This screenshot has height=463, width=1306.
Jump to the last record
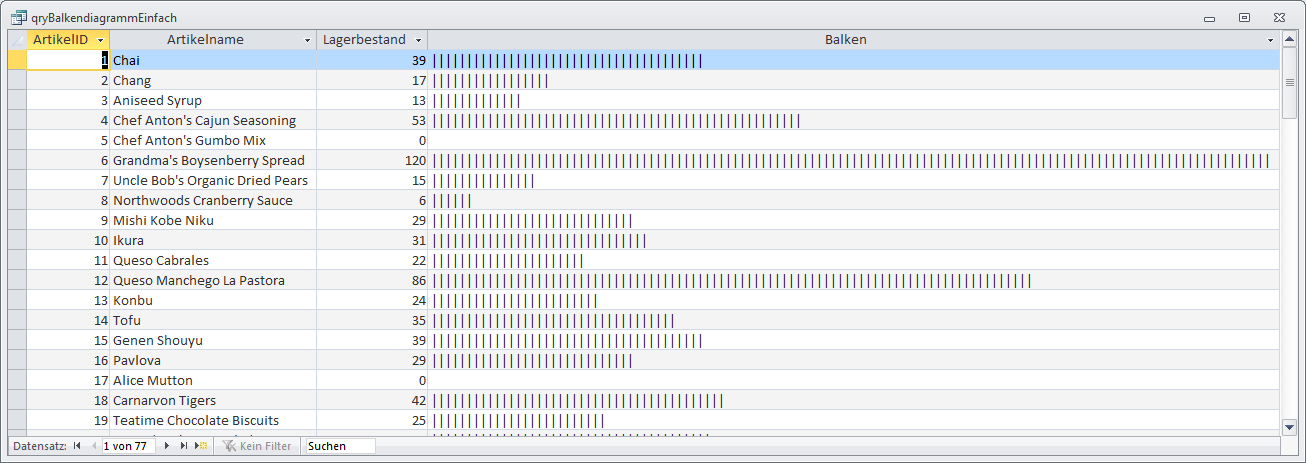point(184,446)
